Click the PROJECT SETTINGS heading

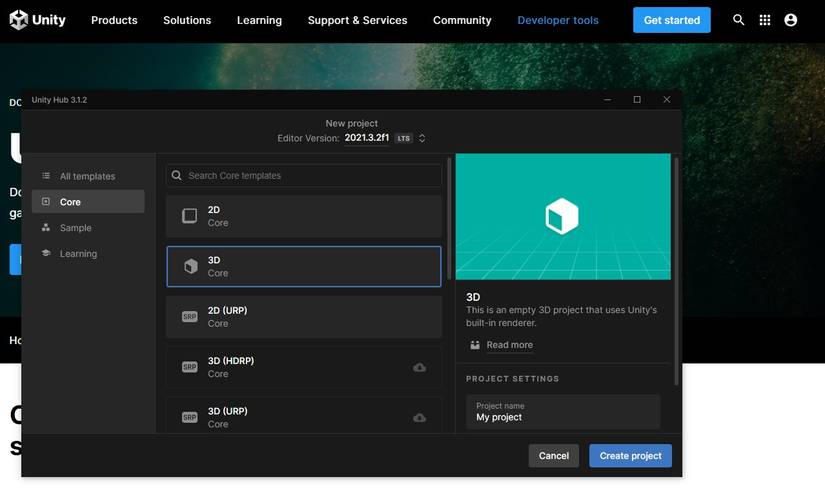[x=512, y=379]
